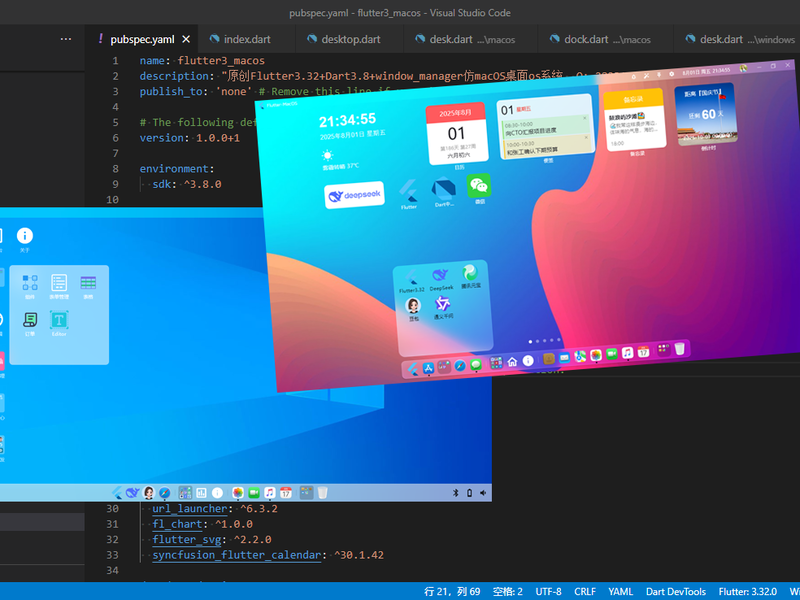Image resolution: width=800 pixels, height=600 pixels.
Task: Open Messages in the tilted macOS dock
Action: click(476, 364)
